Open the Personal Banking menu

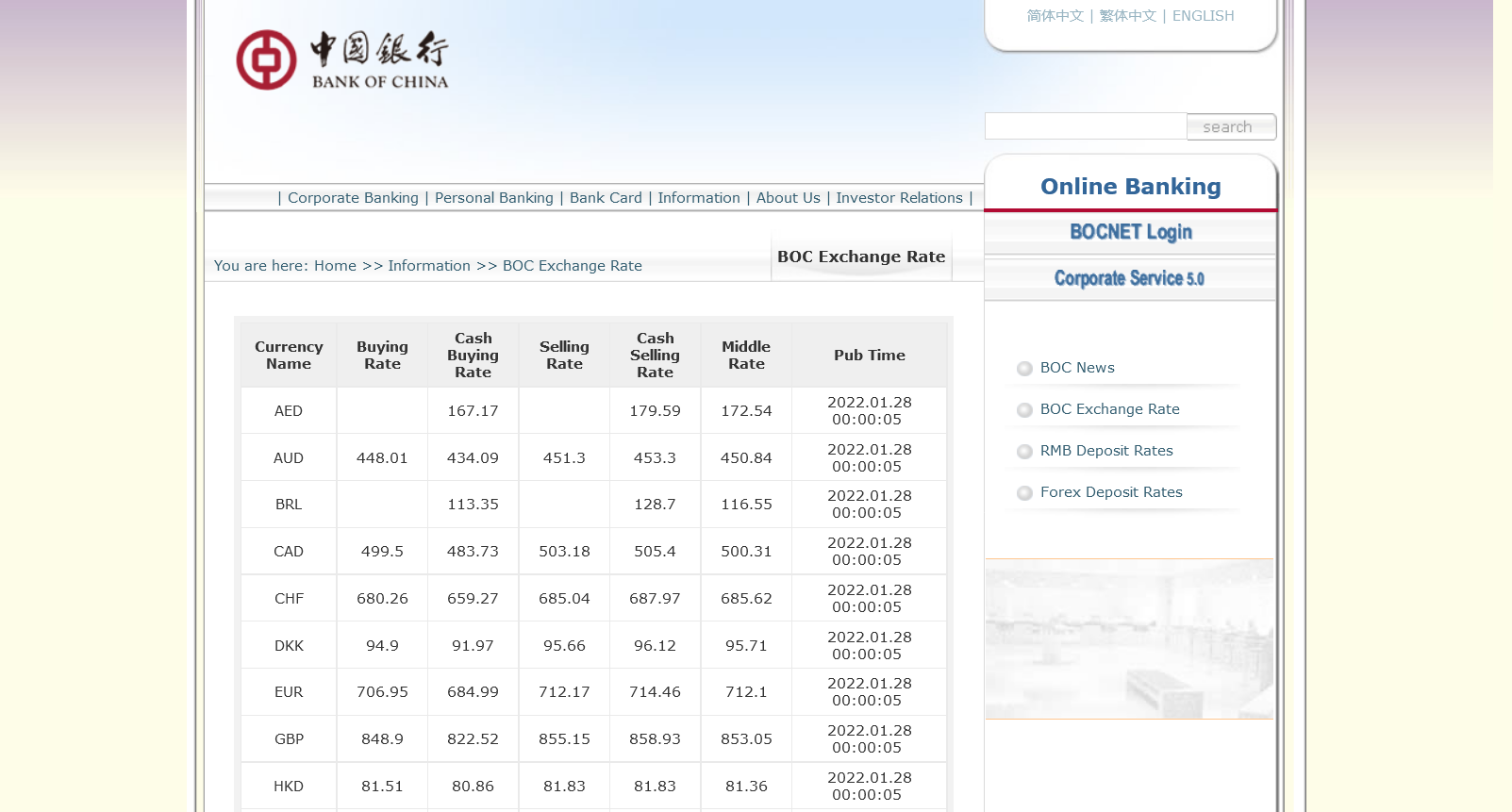coord(493,198)
